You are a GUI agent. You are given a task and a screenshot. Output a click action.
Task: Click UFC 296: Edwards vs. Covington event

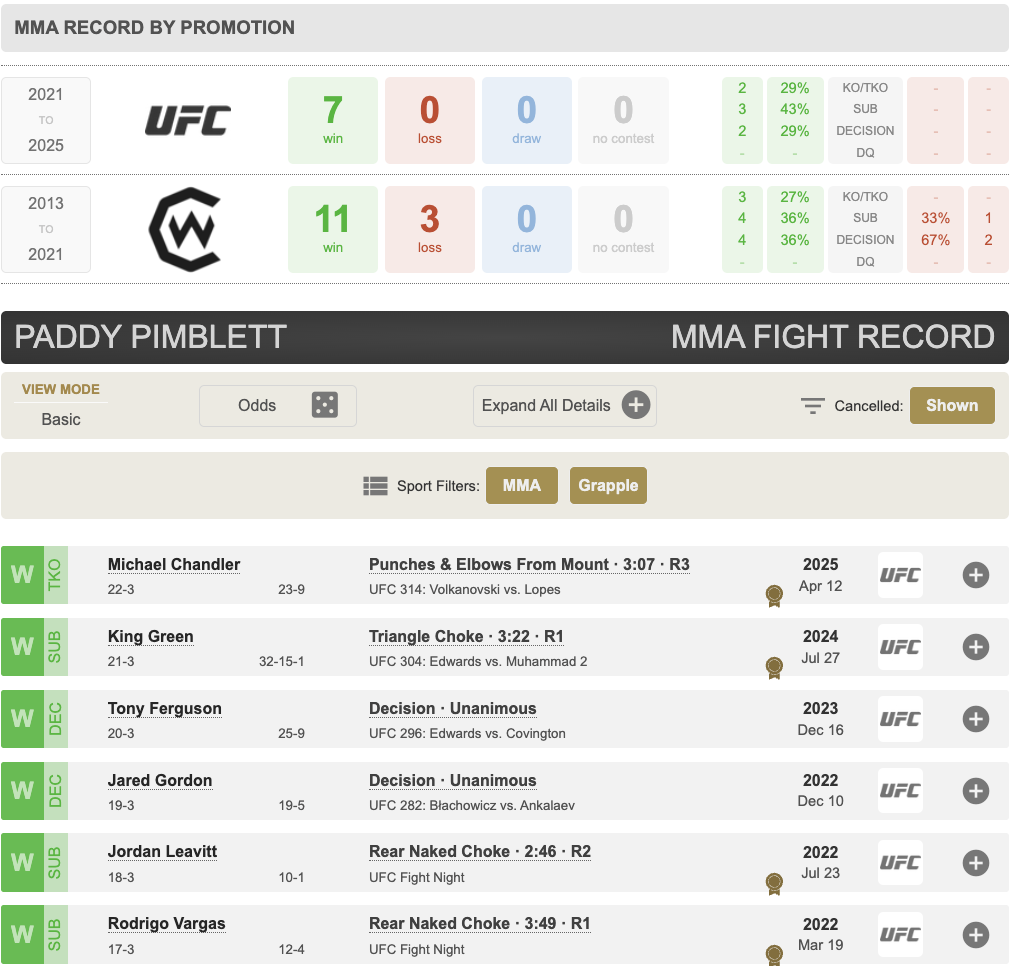(x=467, y=733)
